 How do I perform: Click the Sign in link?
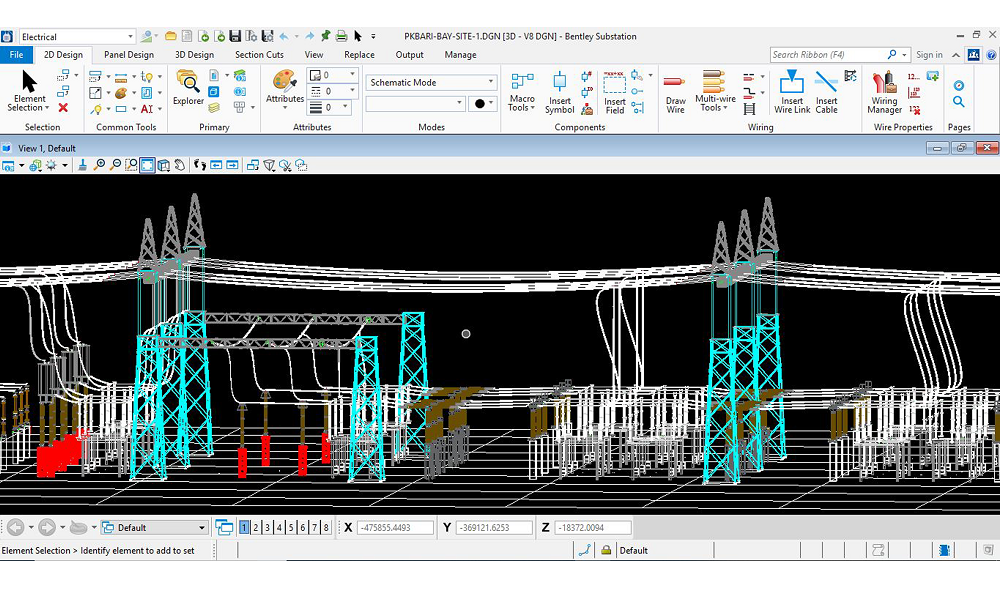coord(929,55)
